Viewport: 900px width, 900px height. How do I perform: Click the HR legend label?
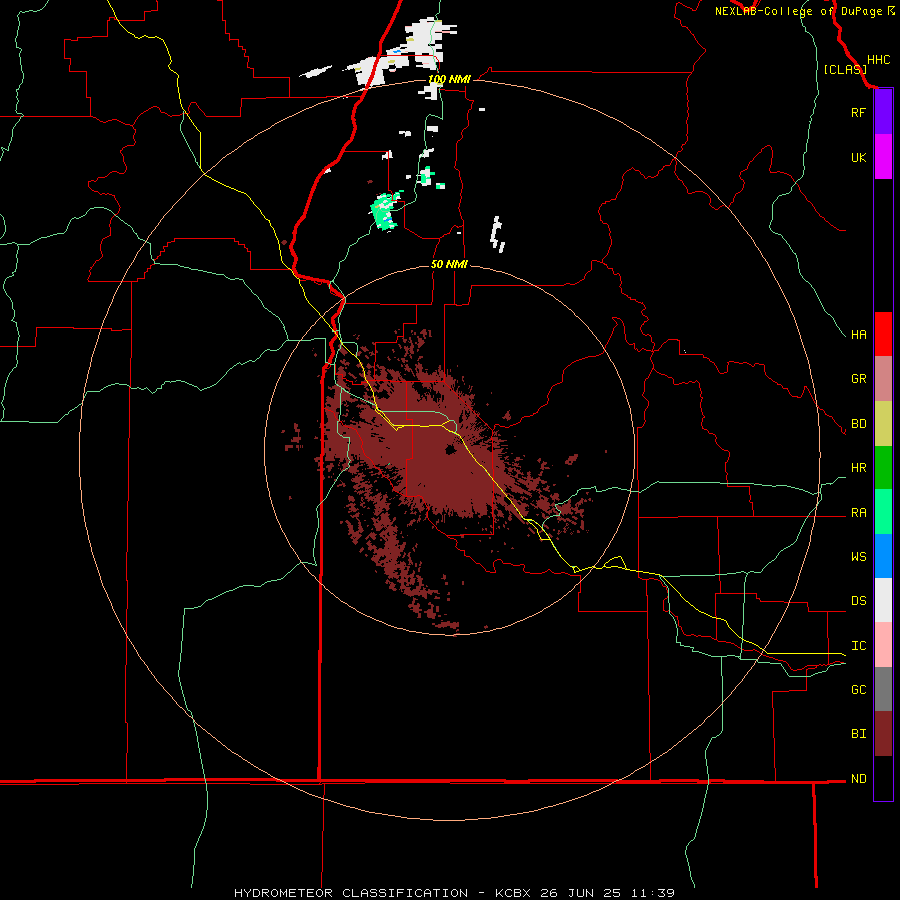click(x=858, y=468)
